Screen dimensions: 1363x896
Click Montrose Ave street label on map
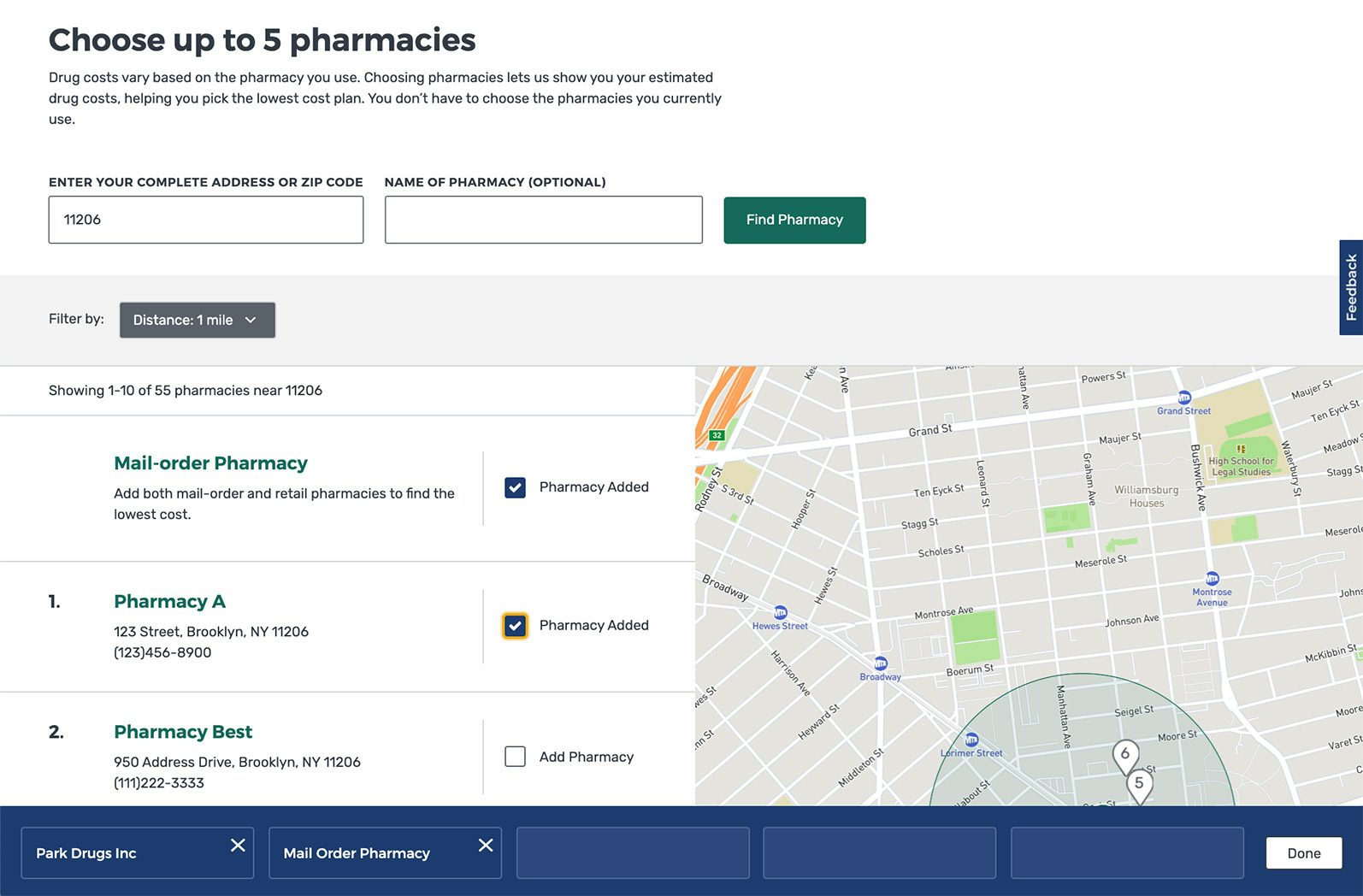tap(944, 612)
